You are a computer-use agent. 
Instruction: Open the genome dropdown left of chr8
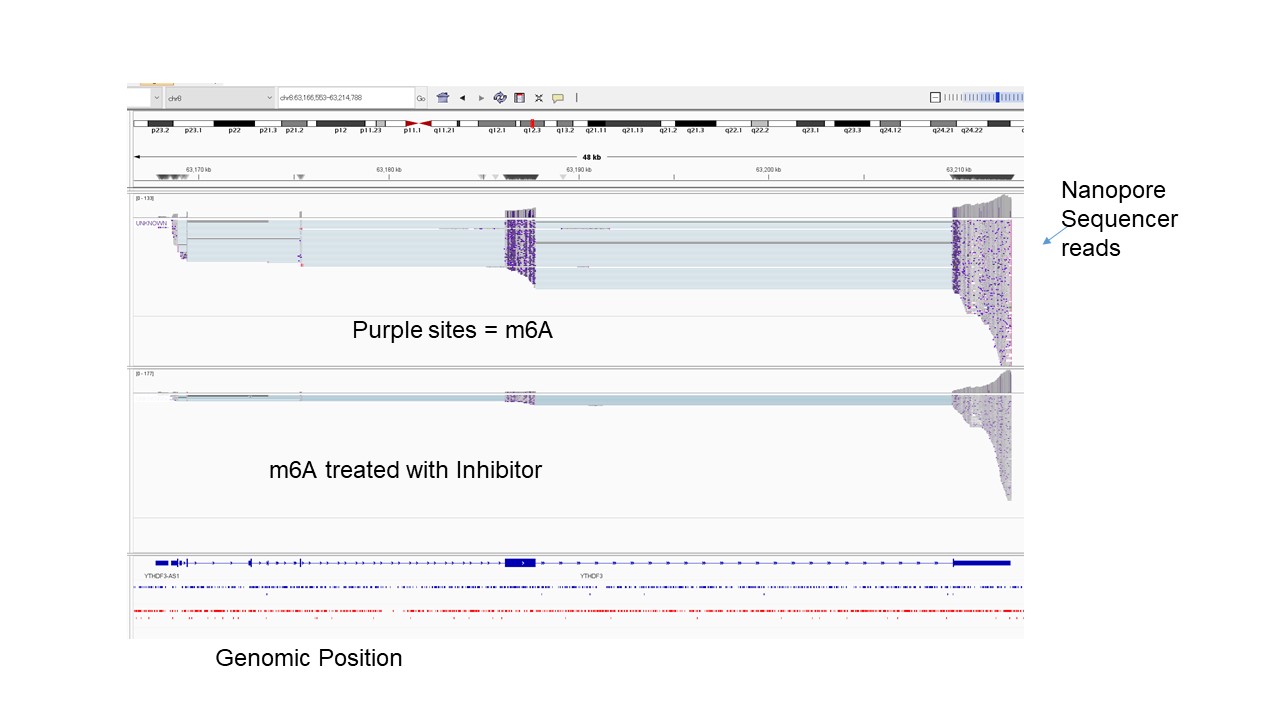point(156,98)
